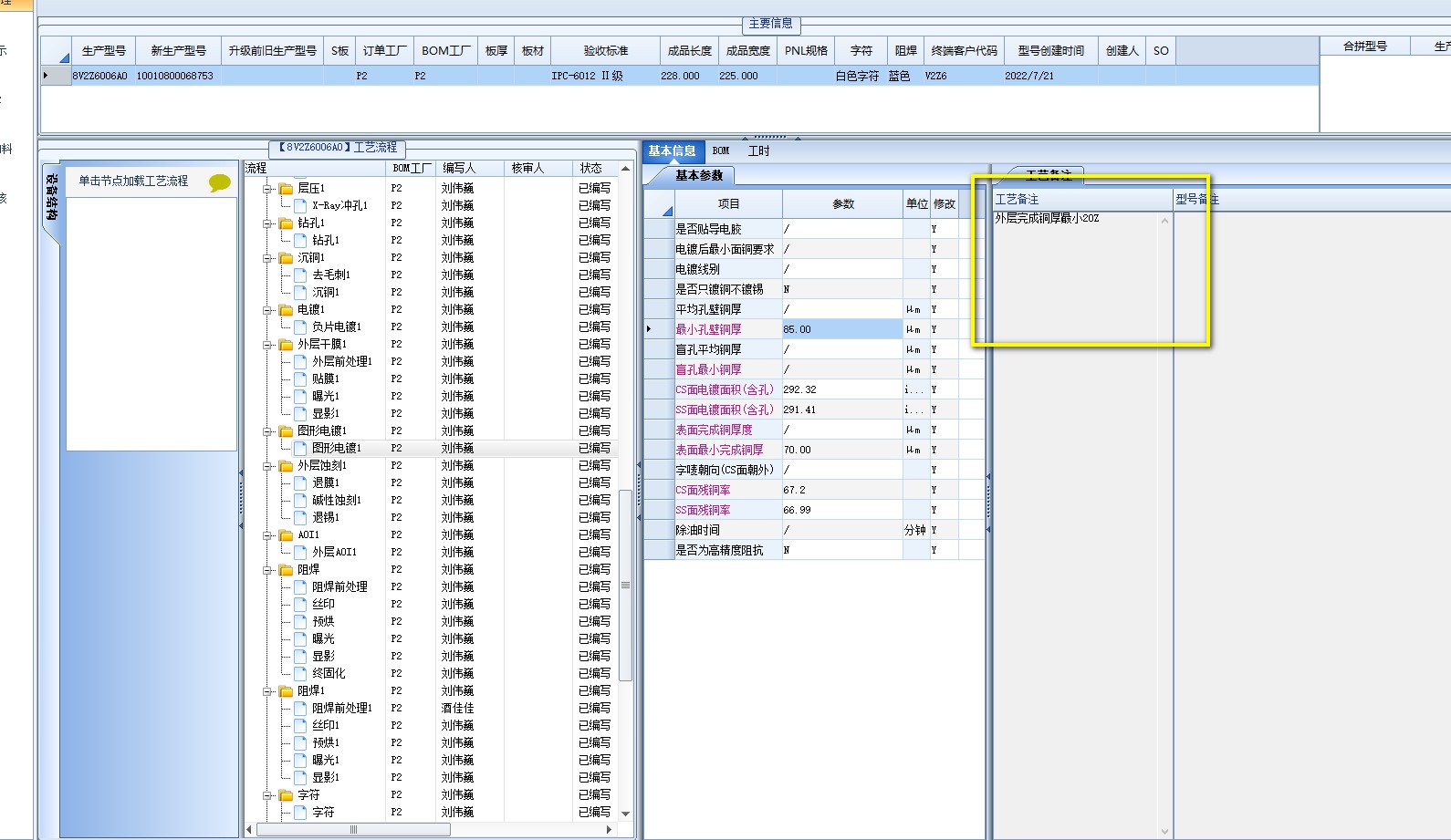The height and width of the screenshot is (840, 1451).
Task: Click the 退锡1 document icon
Action: [300, 518]
